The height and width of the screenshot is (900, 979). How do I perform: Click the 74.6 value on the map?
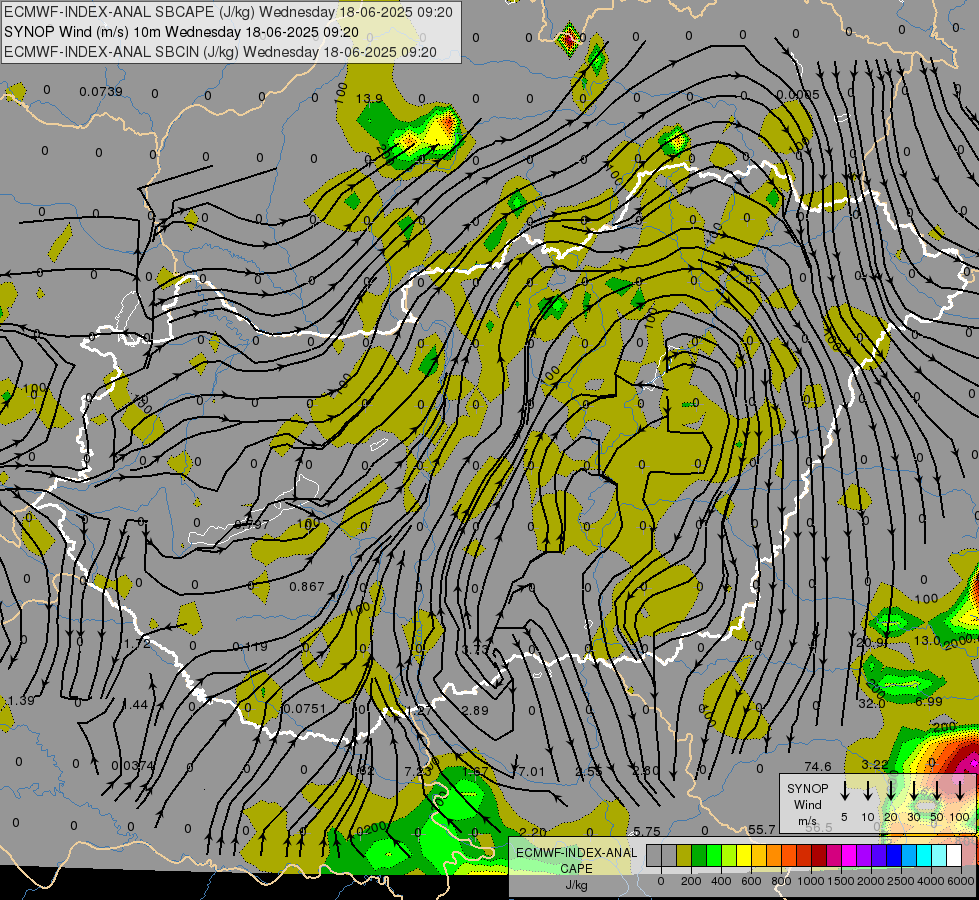pos(817,766)
